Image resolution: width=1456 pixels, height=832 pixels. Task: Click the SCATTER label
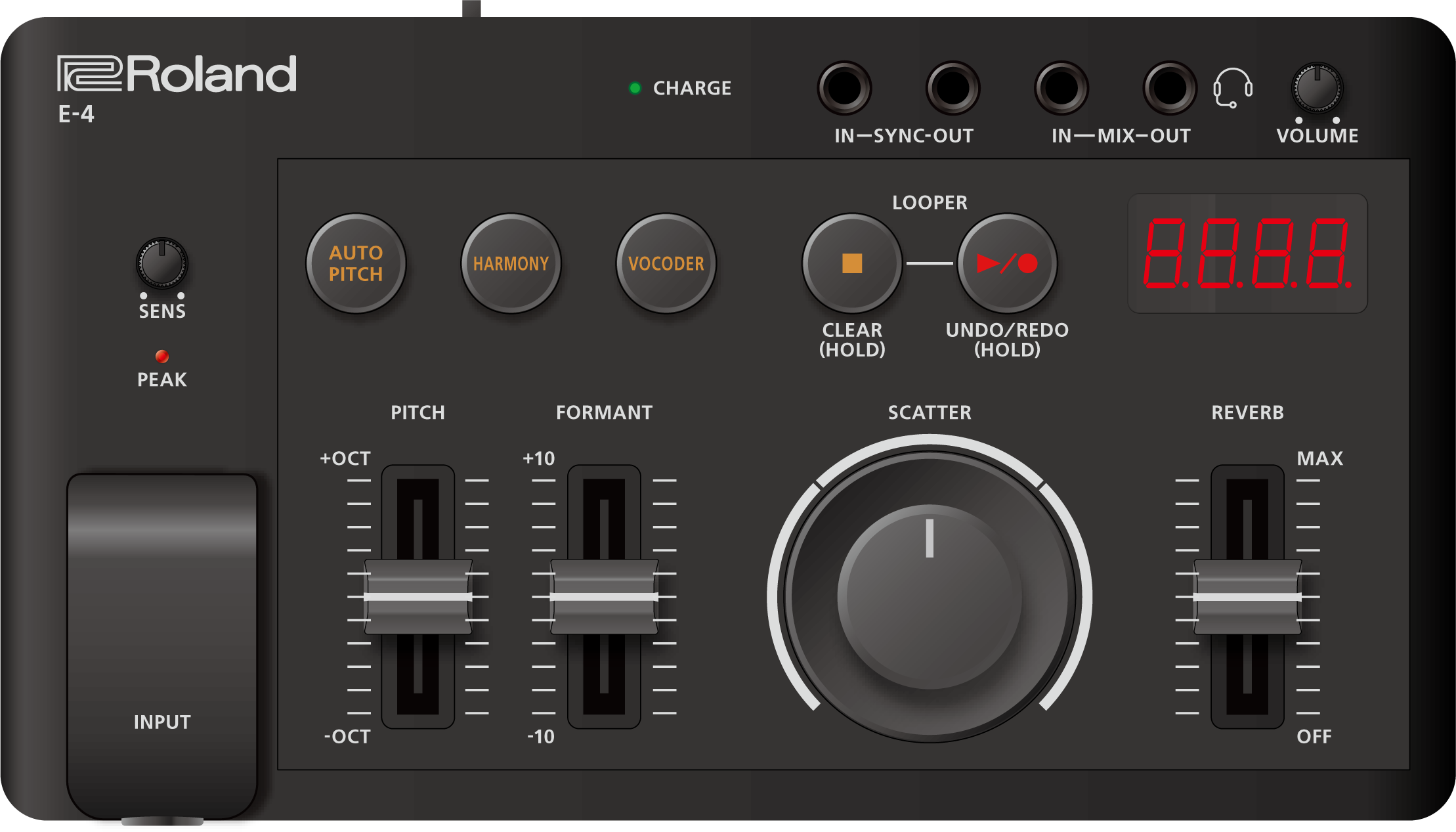(930, 412)
